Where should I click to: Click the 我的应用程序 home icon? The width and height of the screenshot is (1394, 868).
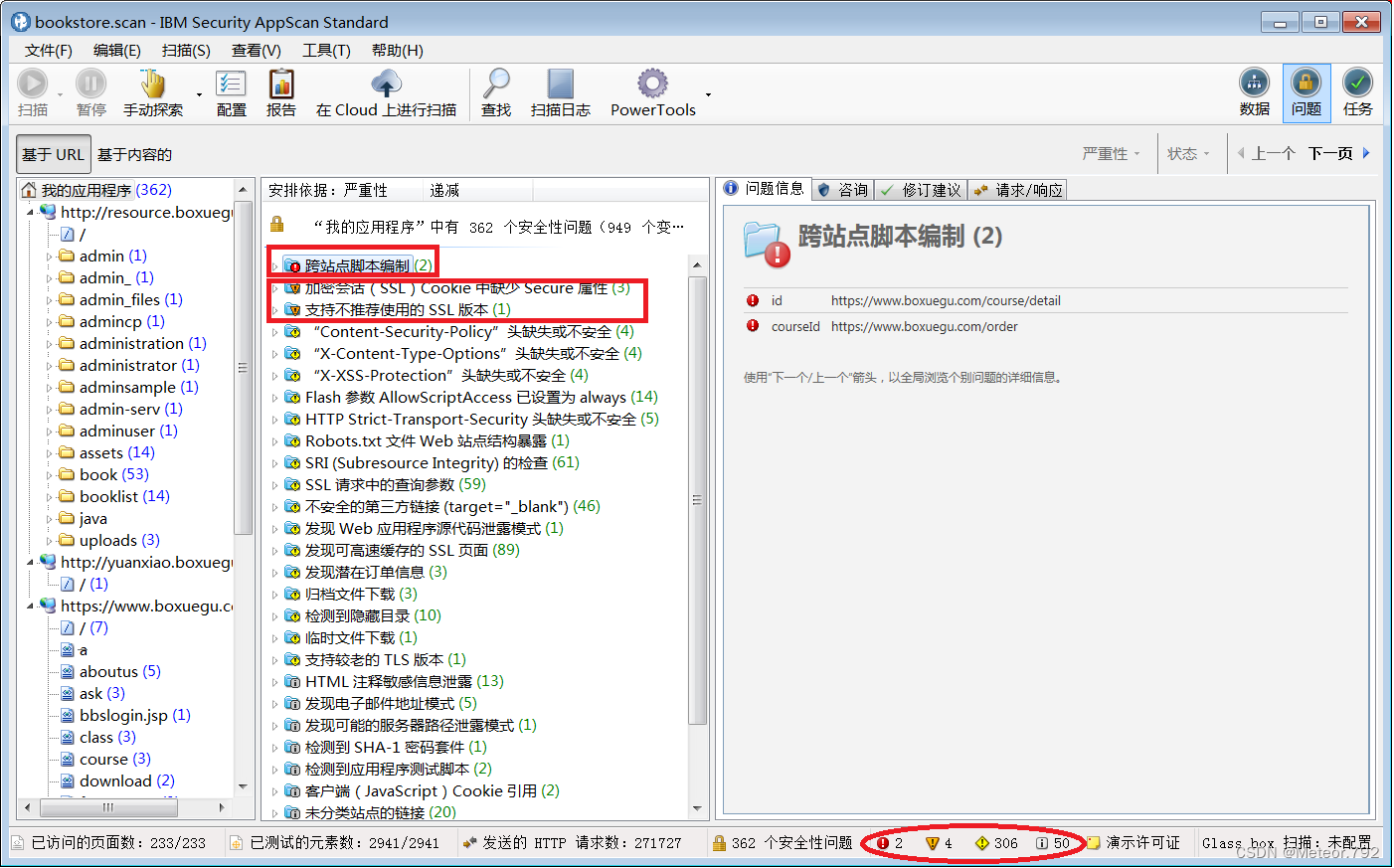point(29,190)
